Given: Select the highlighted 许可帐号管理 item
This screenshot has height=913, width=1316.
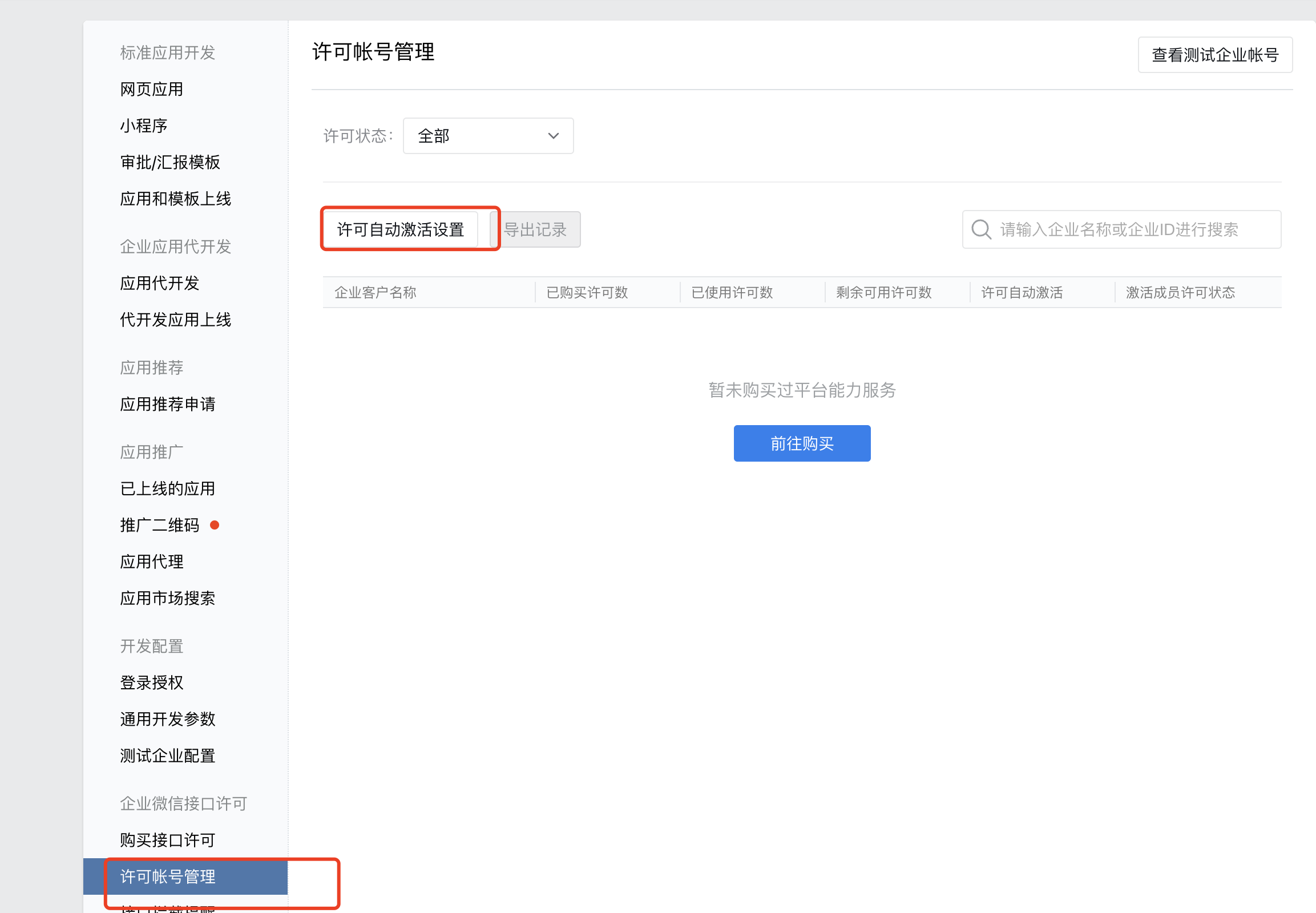Looking at the screenshot, I should tap(185, 876).
